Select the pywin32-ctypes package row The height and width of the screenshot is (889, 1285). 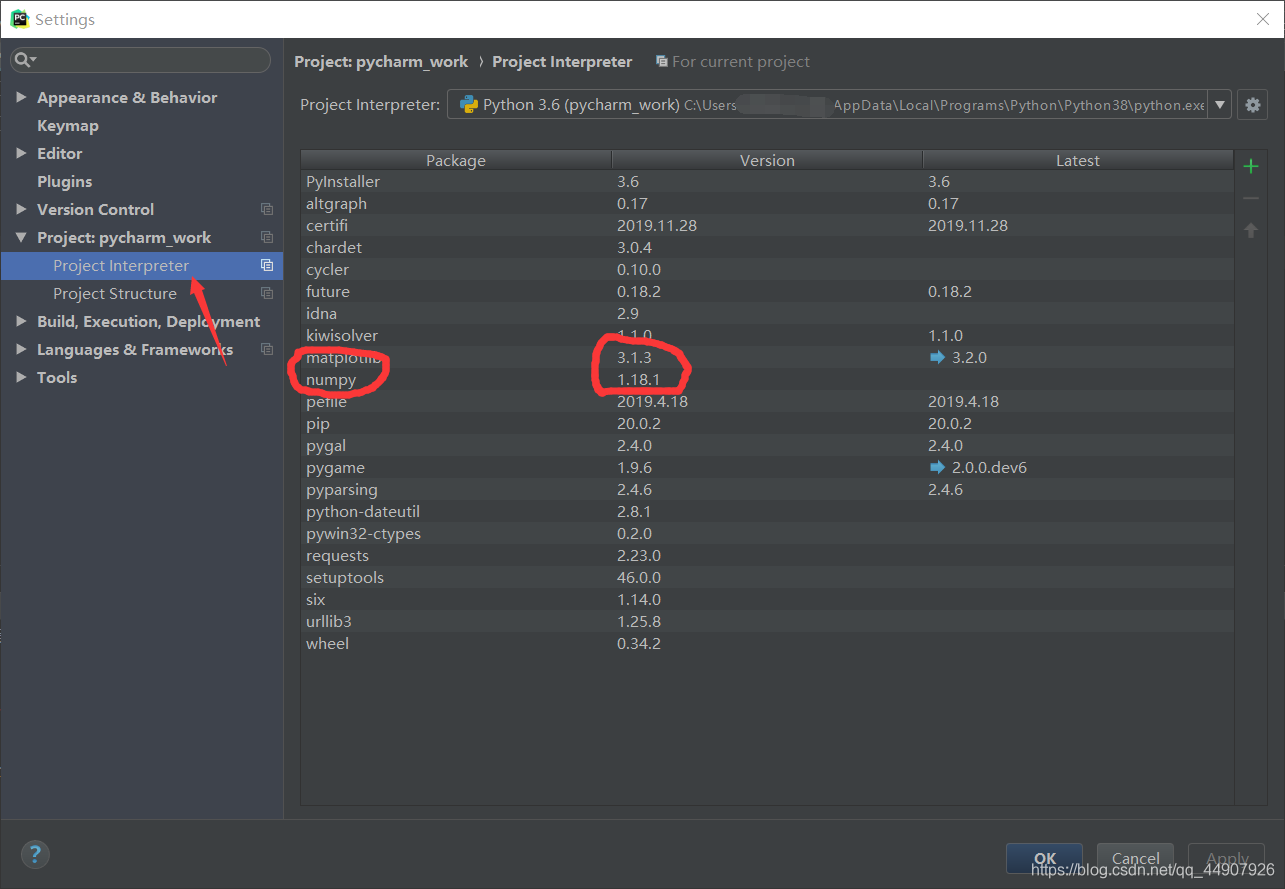pos(767,533)
